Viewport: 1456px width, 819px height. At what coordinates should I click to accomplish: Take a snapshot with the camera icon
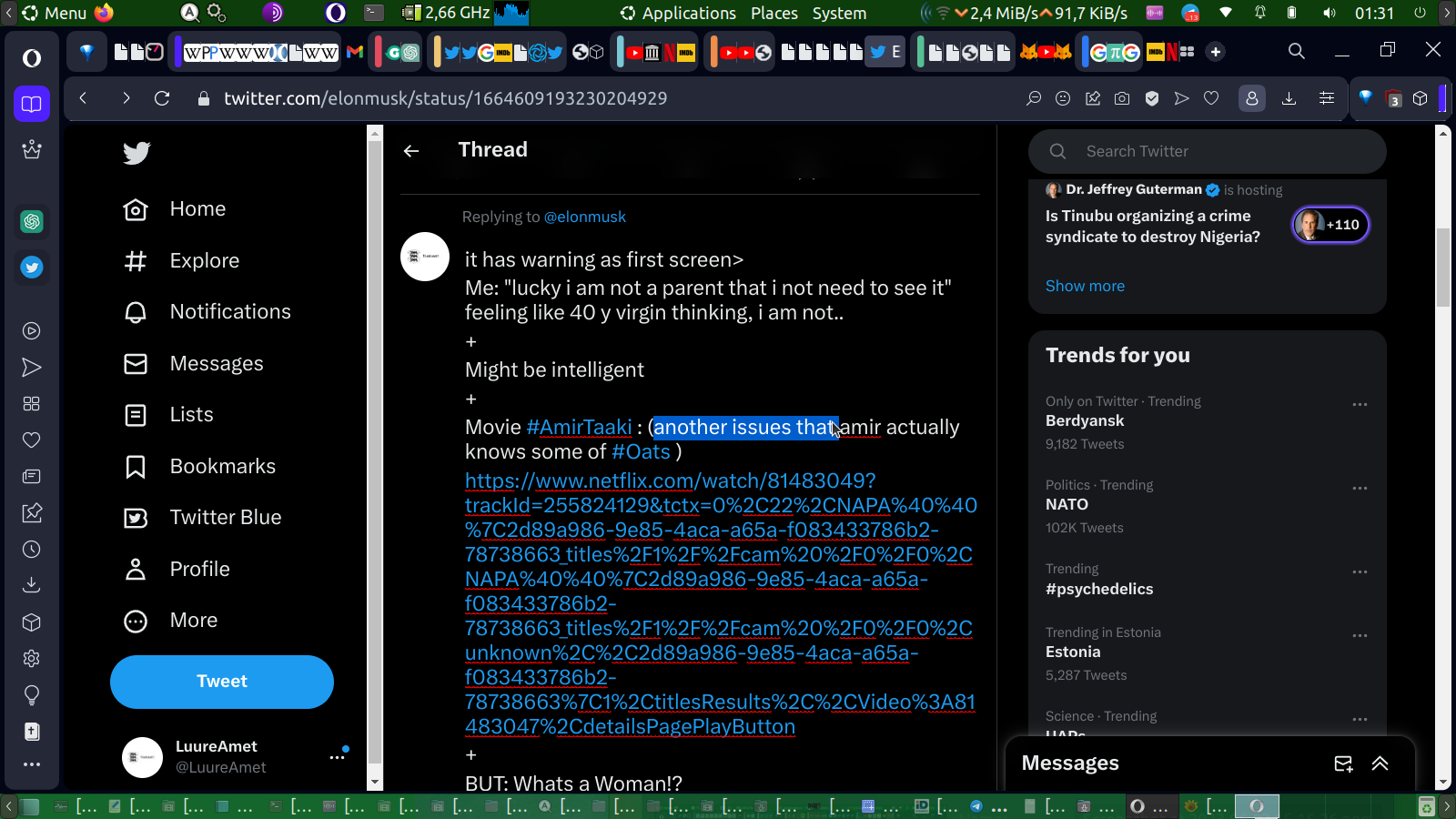click(1122, 98)
